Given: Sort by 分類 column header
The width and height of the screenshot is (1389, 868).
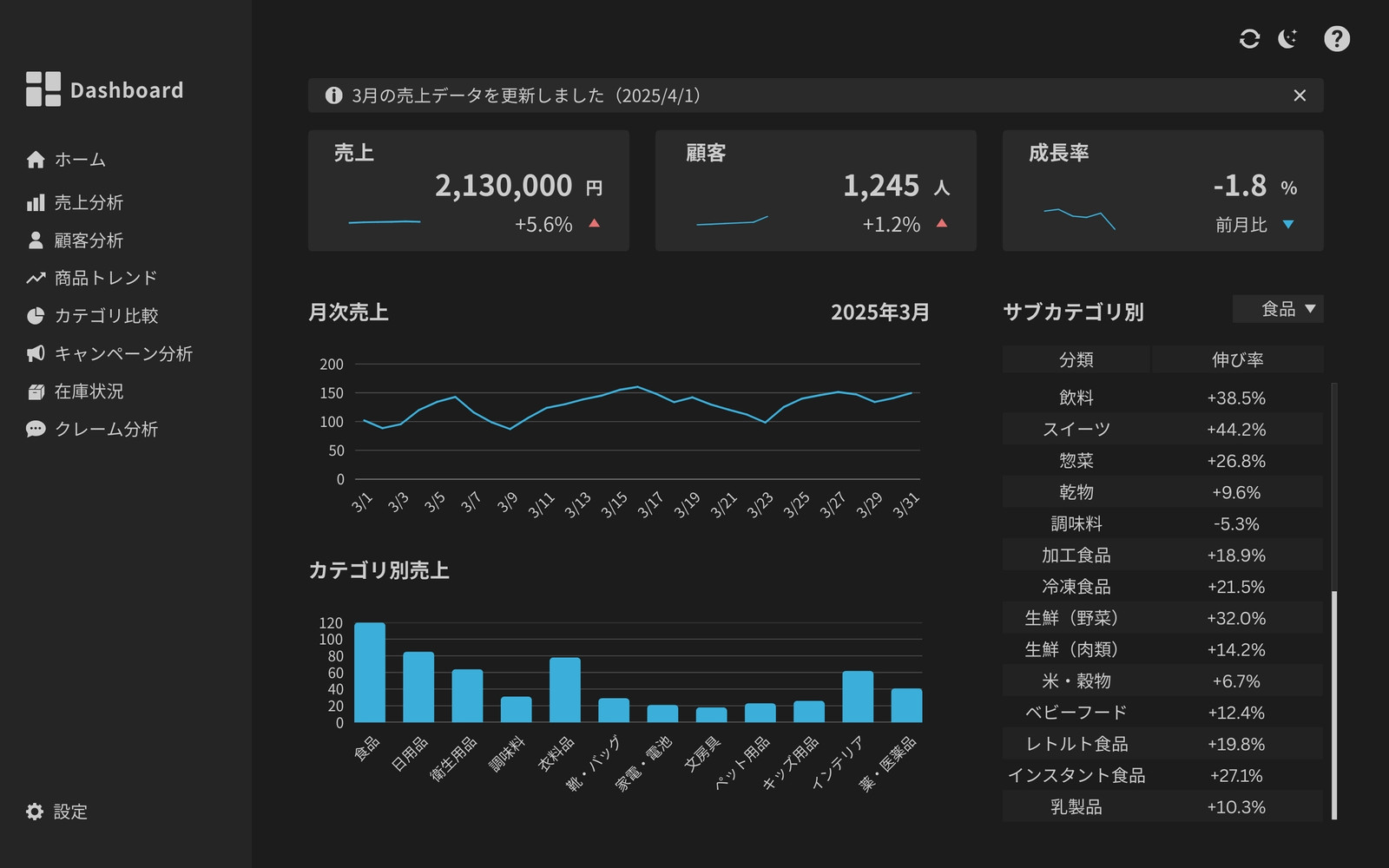Looking at the screenshot, I should pos(1076,359).
